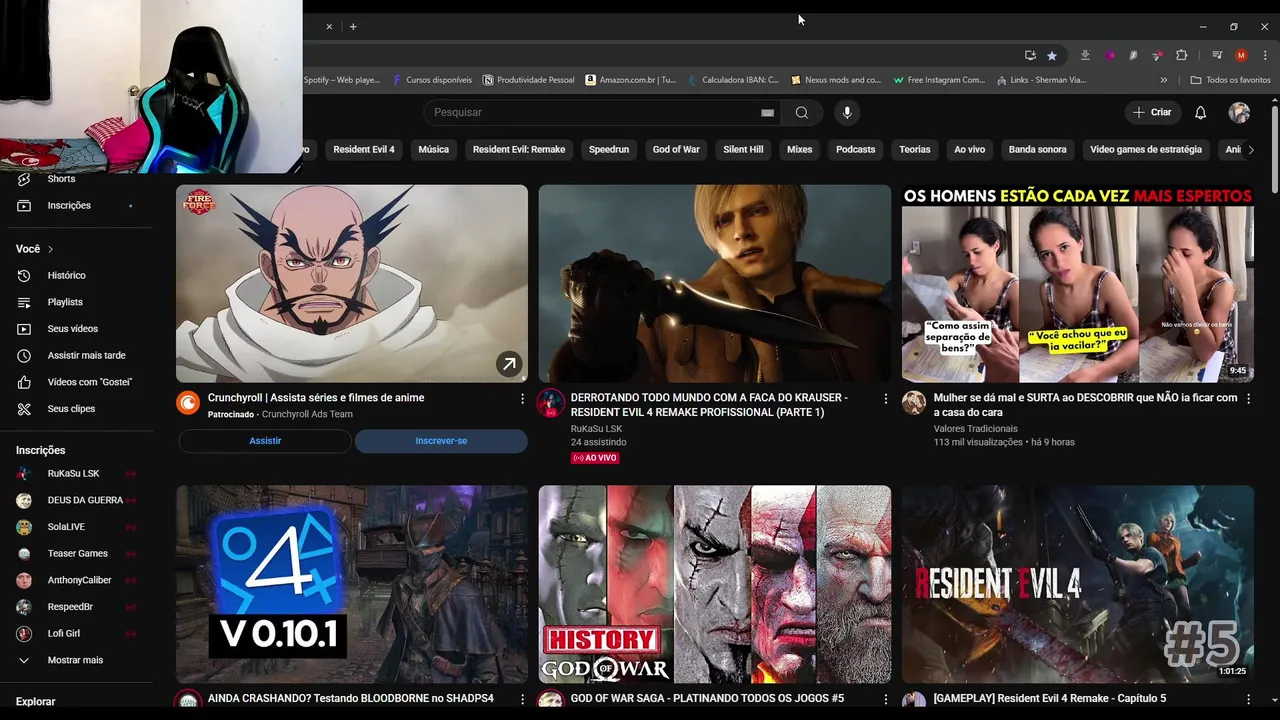The image size is (1280, 720).
Task: Open Teaser Games channel in sidebar
Action: pyautogui.click(x=76, y=553)
